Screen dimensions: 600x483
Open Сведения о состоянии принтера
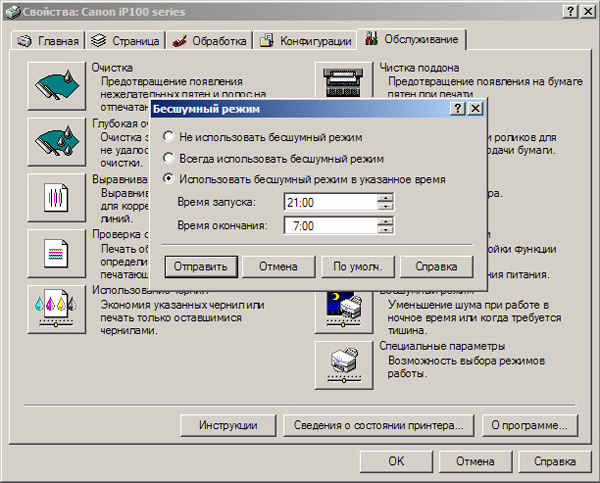378,425
